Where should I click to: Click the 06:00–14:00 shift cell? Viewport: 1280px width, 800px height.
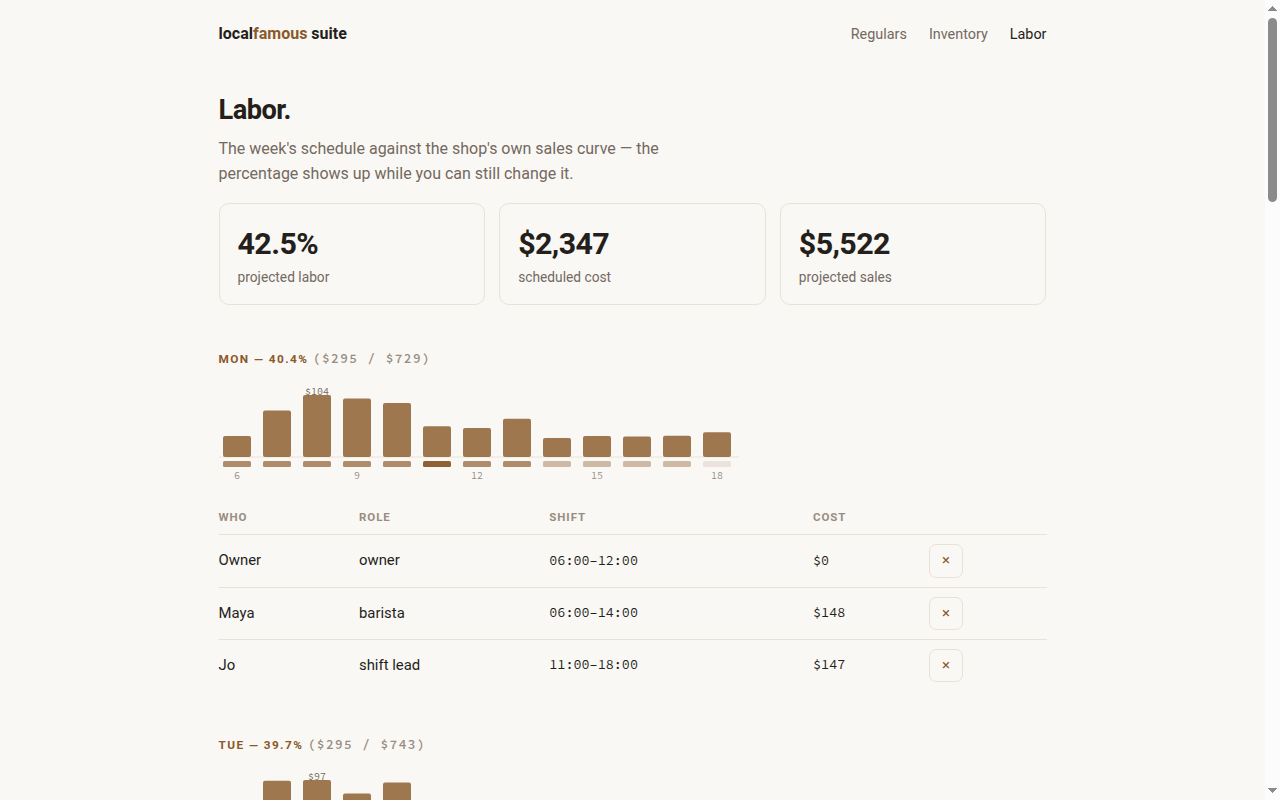point(593,613)
